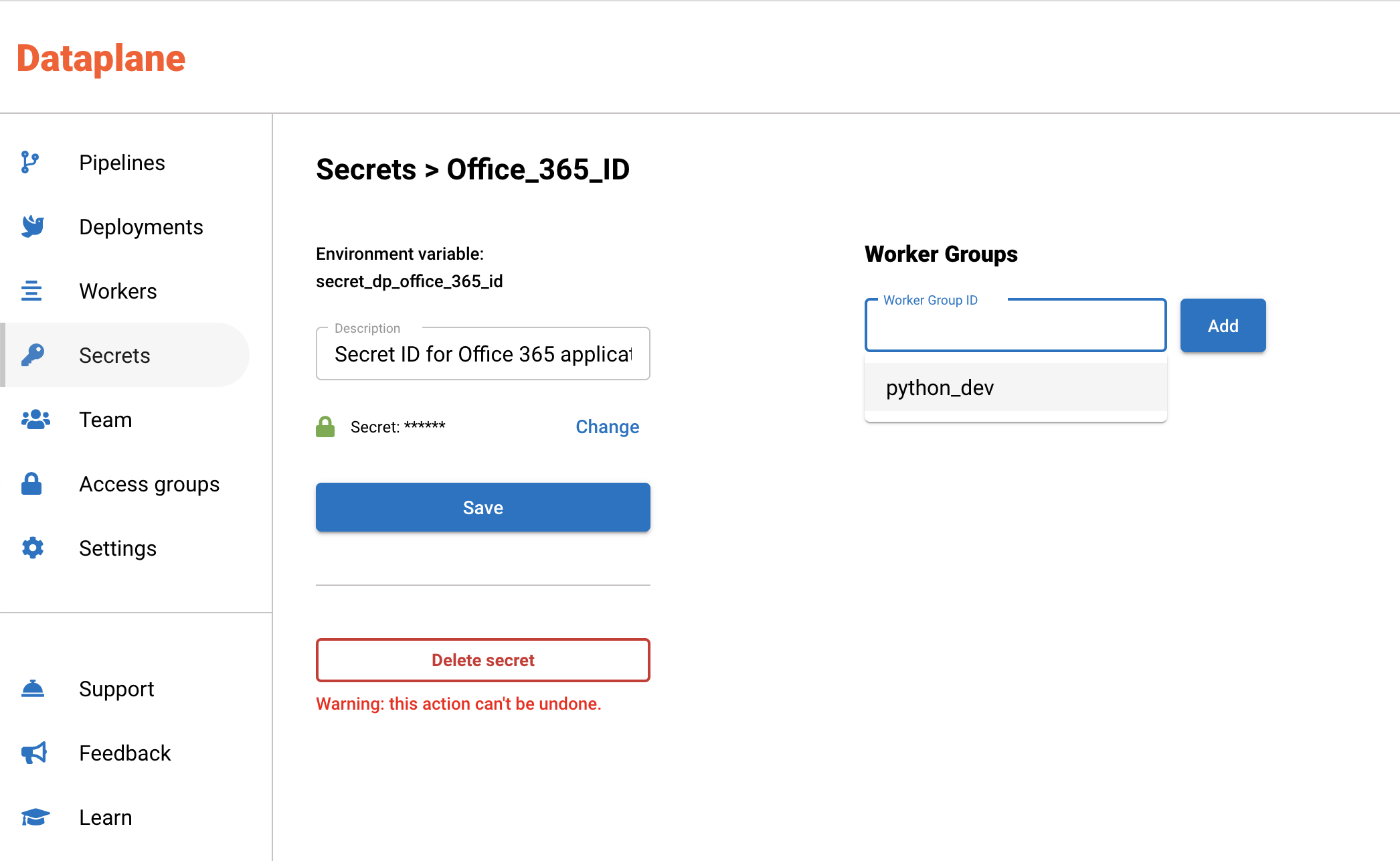Click the Pipelines branch icon

tap(30, 162)
